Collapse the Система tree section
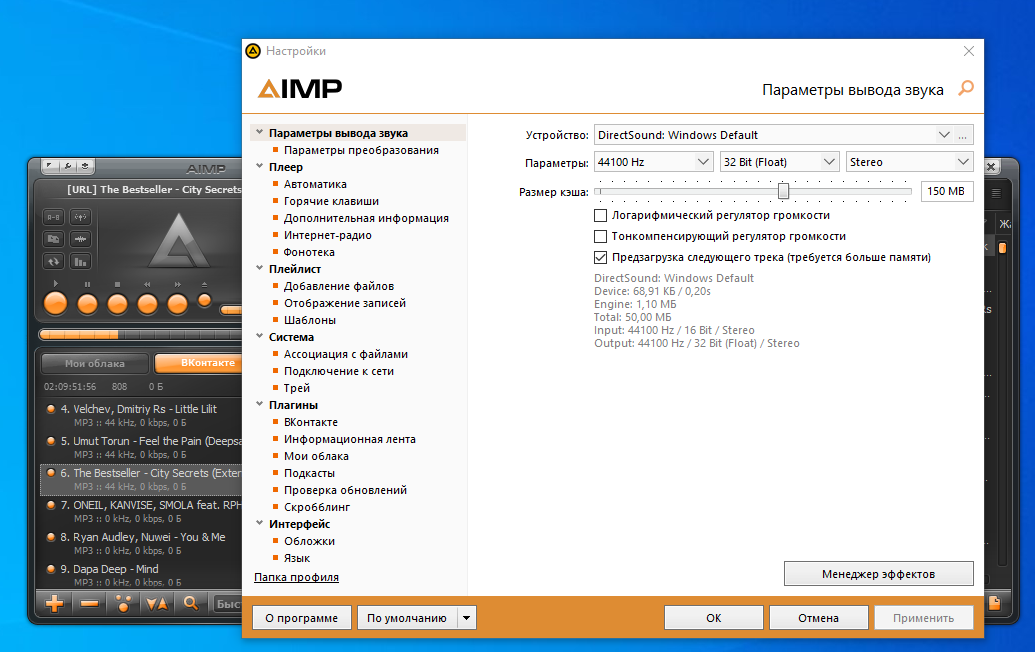The image size is (1035, 652). 259,336
